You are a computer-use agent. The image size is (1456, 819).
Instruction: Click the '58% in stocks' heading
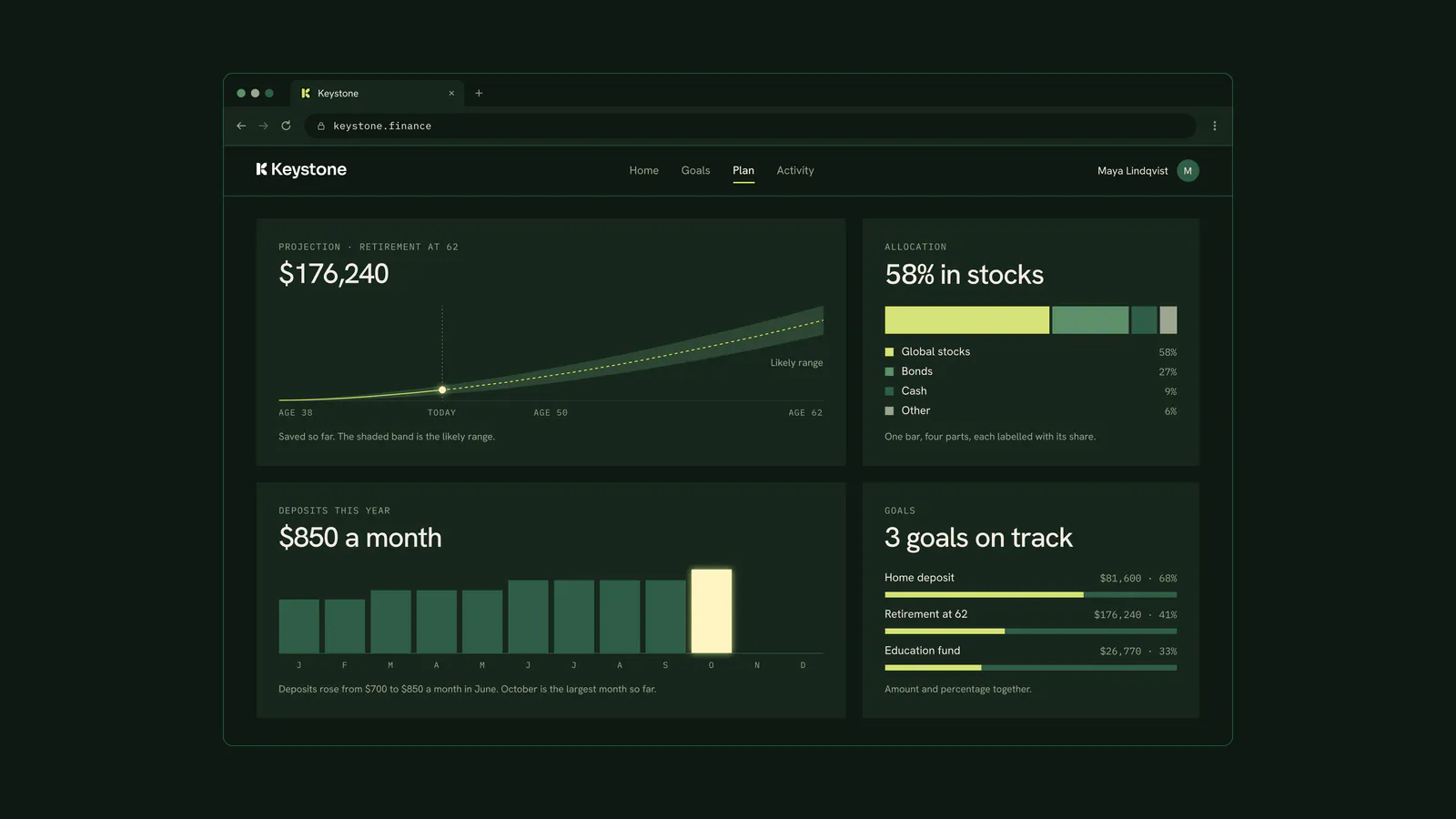click(965, 275)
